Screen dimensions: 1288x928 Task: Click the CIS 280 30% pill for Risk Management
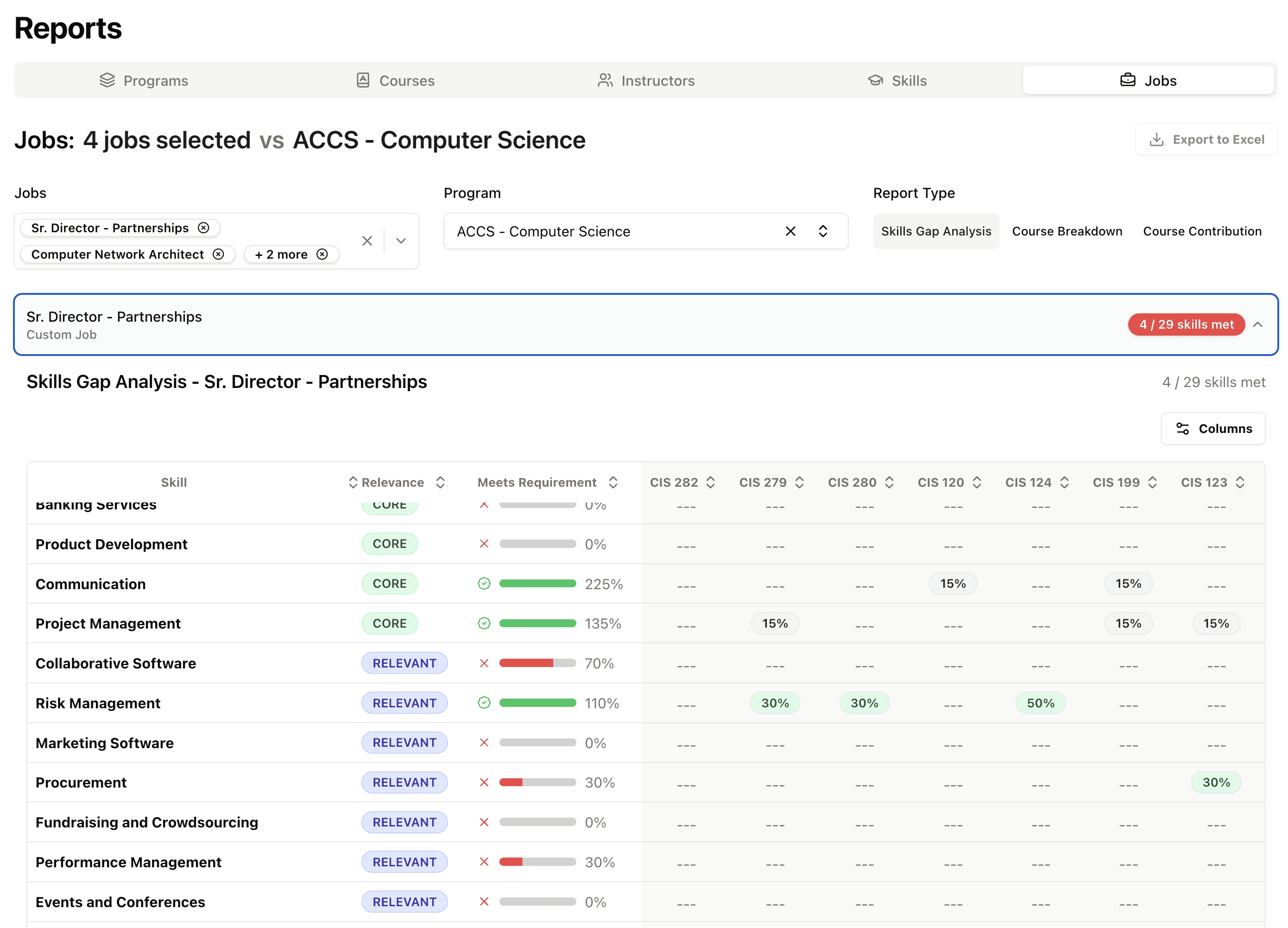click(864, 703)
